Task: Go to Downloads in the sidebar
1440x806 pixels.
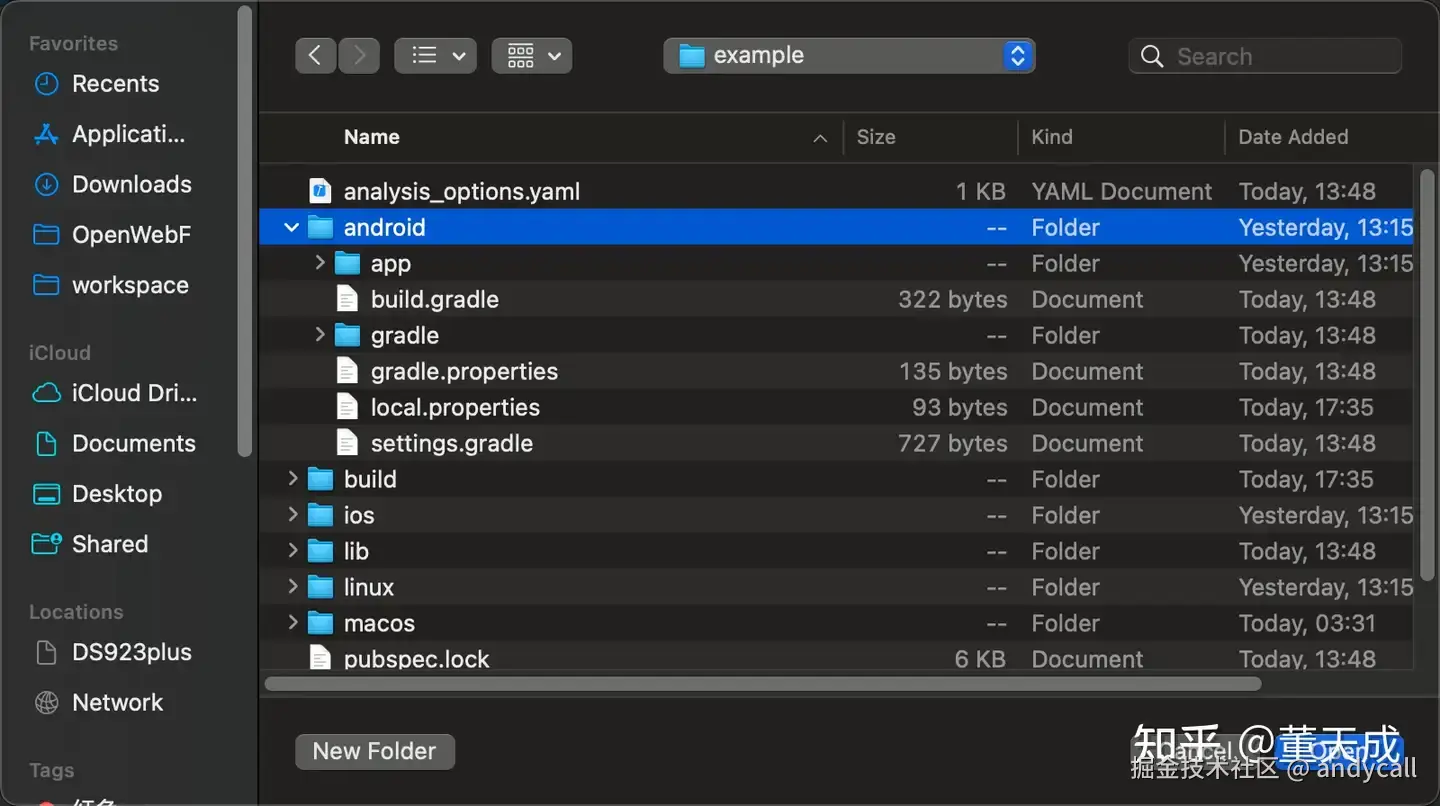Action: click(x=131, y=184)
